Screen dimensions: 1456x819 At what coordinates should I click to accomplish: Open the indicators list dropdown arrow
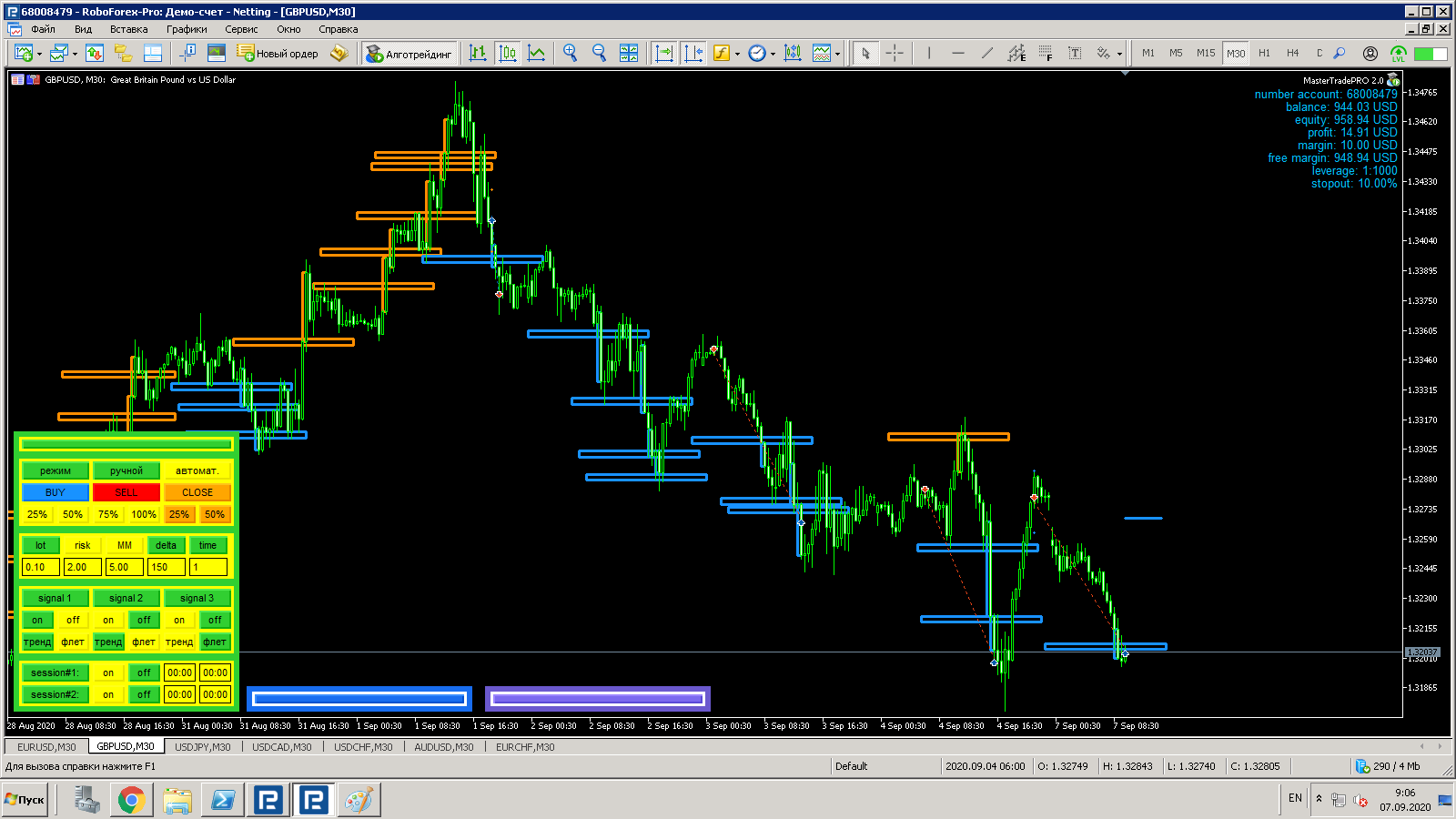[x=737, y=54]
